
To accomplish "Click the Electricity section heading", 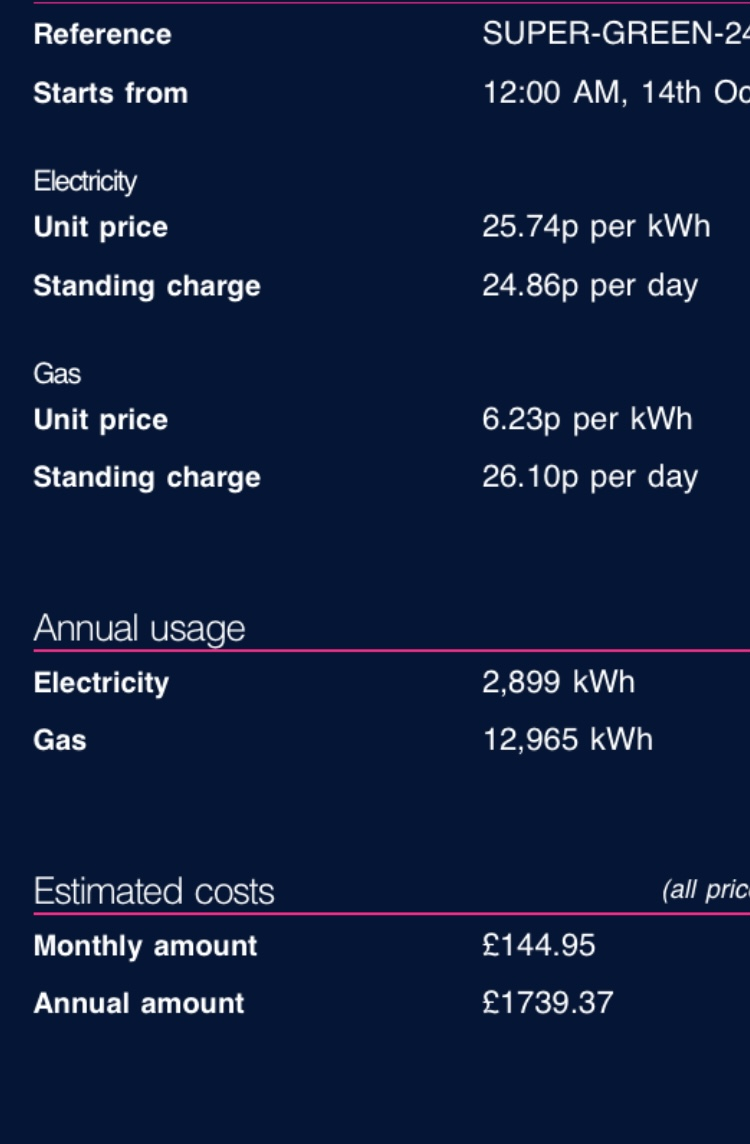I will (85, 181).
